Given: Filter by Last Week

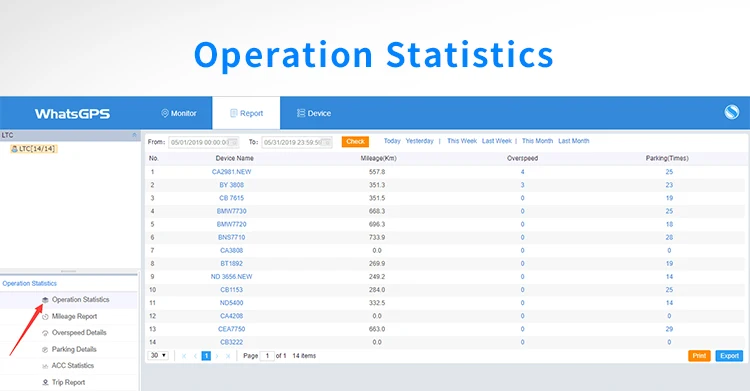Looking at the screenshot, I should click(496, 141).
